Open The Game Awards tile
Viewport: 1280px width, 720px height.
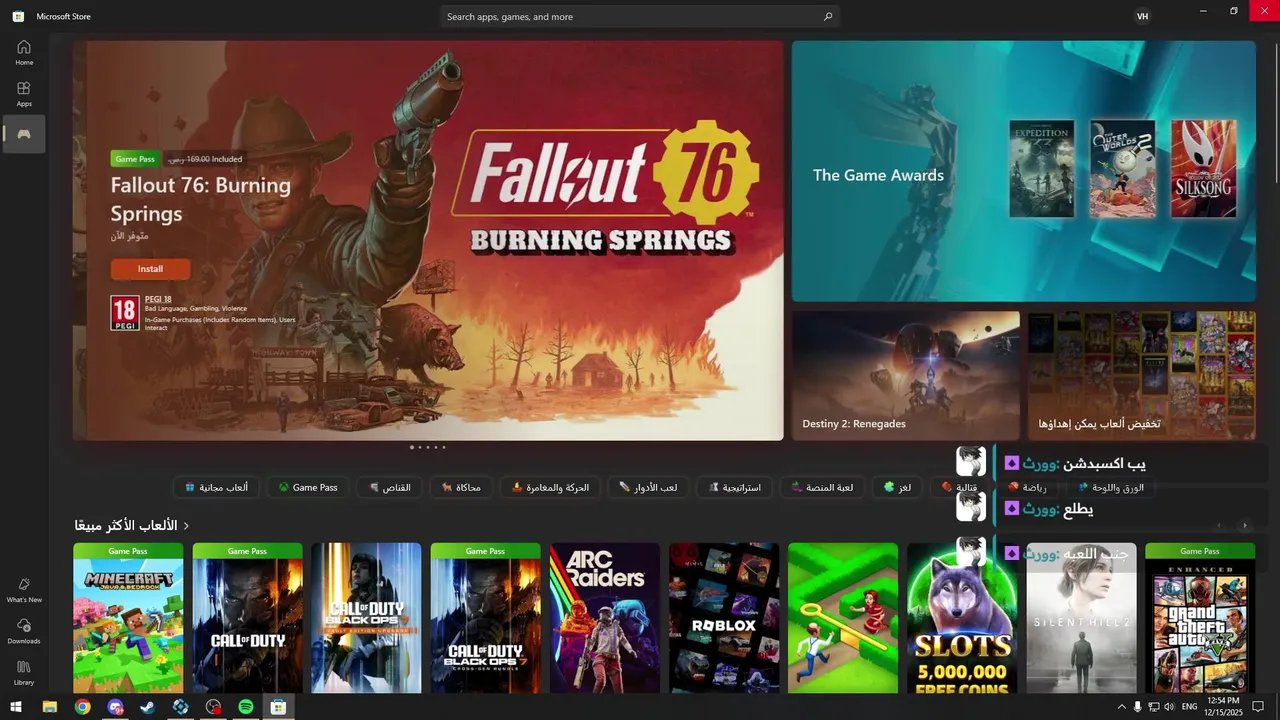tap(1023, 171)
